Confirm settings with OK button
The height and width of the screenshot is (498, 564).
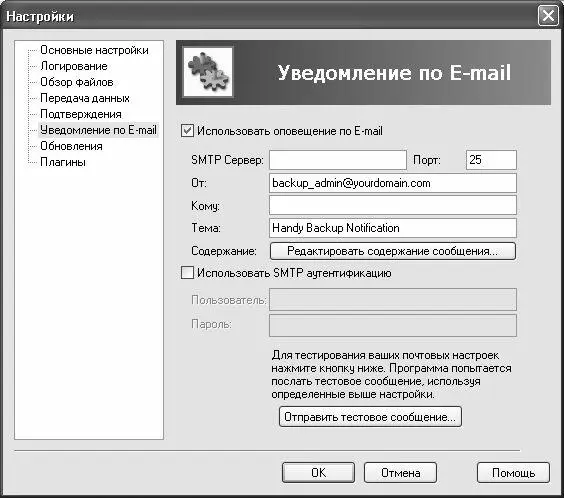click(318, 472)
